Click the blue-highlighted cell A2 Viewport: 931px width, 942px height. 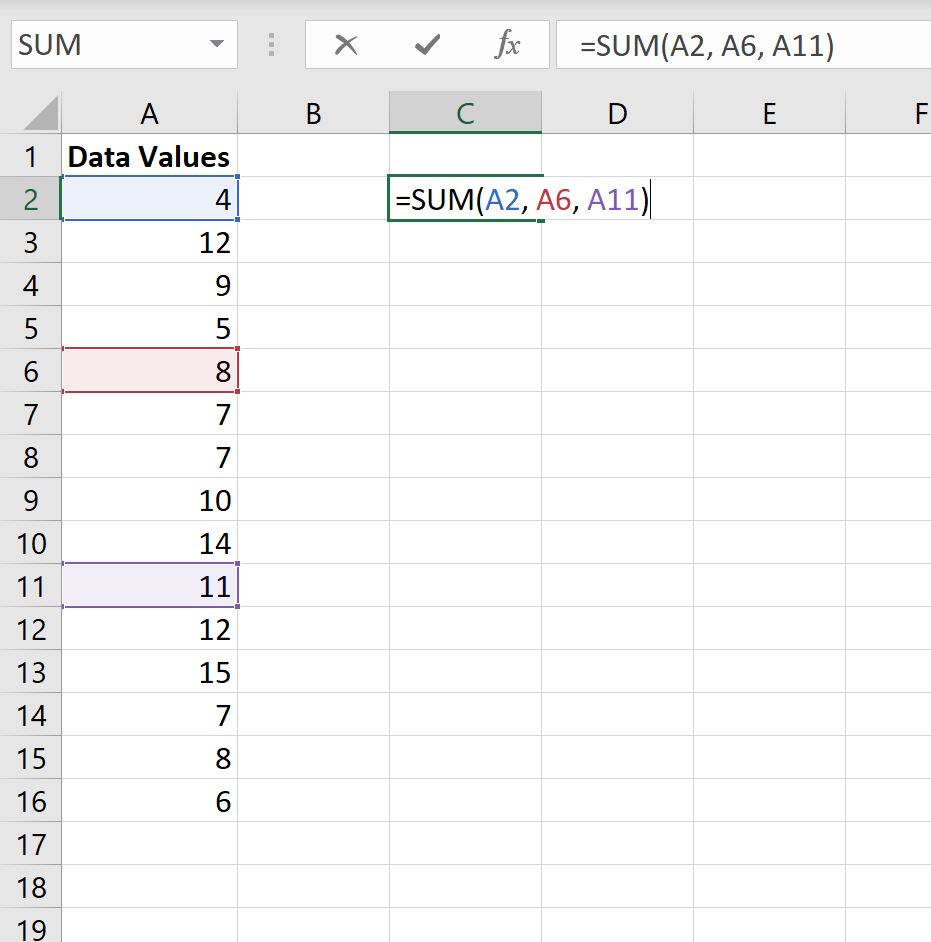coord(149,199)
